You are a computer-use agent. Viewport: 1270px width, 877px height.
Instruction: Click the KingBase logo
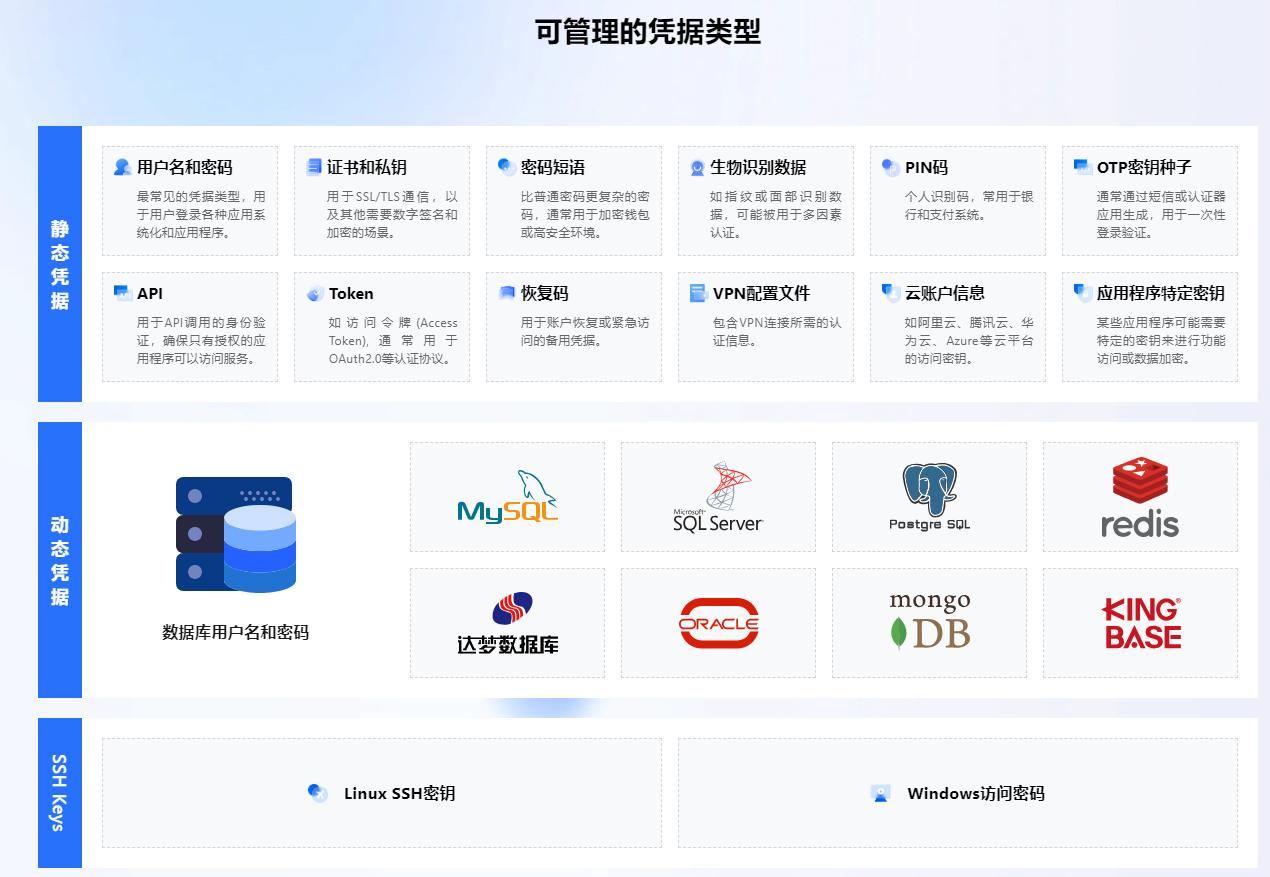pyautogui.click(x=1141, y=623)
